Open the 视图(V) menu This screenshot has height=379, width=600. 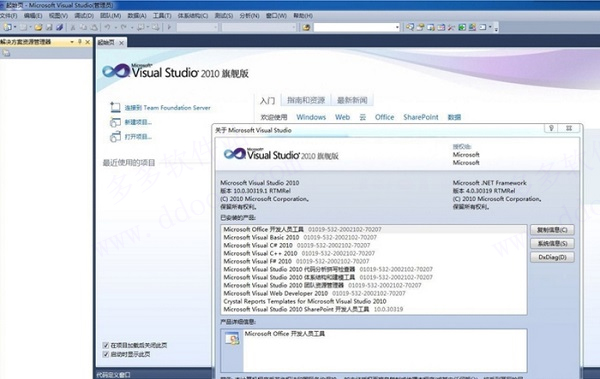(x=58, y=16)
